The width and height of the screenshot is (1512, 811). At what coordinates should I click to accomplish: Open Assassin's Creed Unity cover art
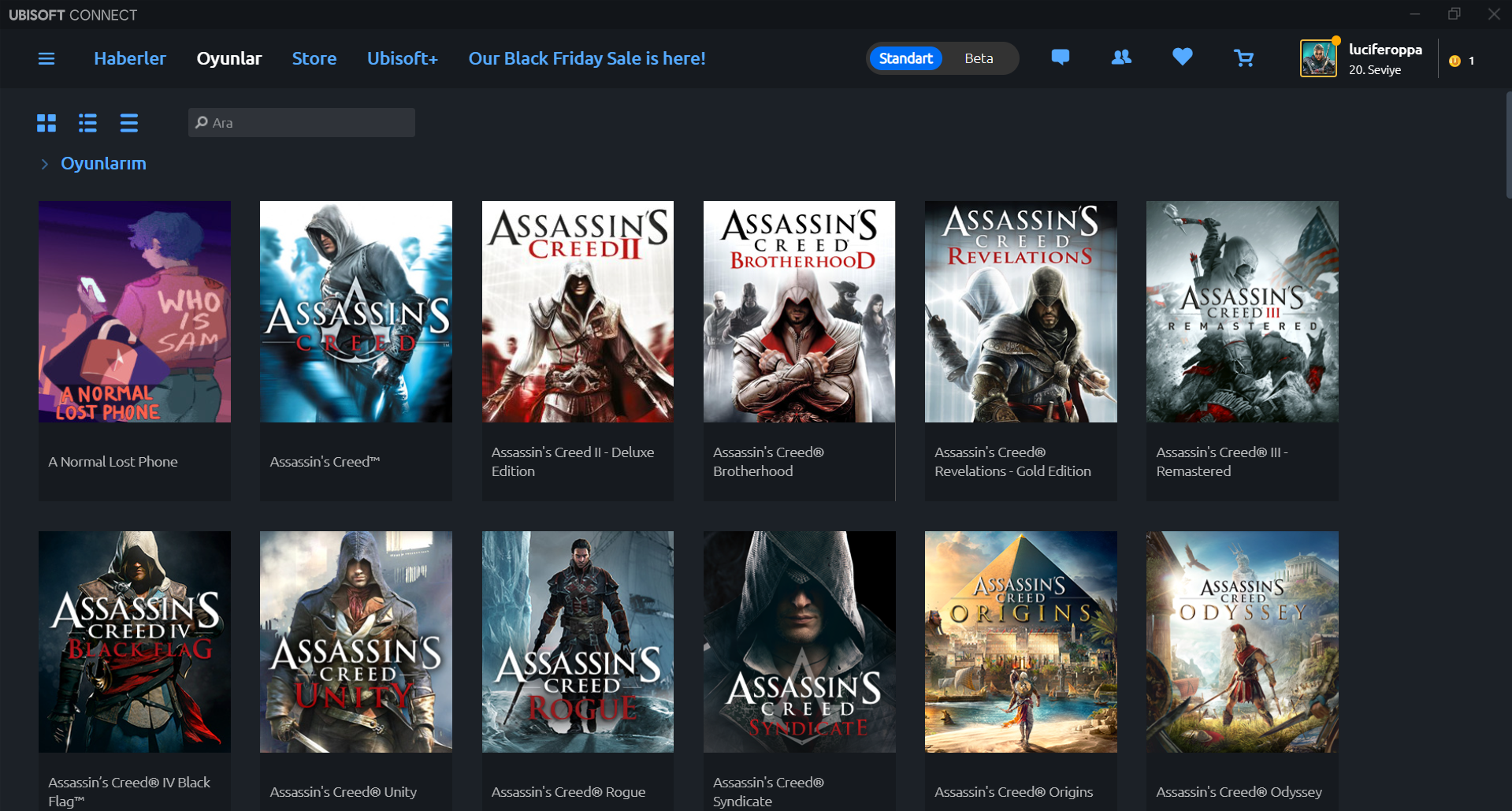(x=356, y=642)
